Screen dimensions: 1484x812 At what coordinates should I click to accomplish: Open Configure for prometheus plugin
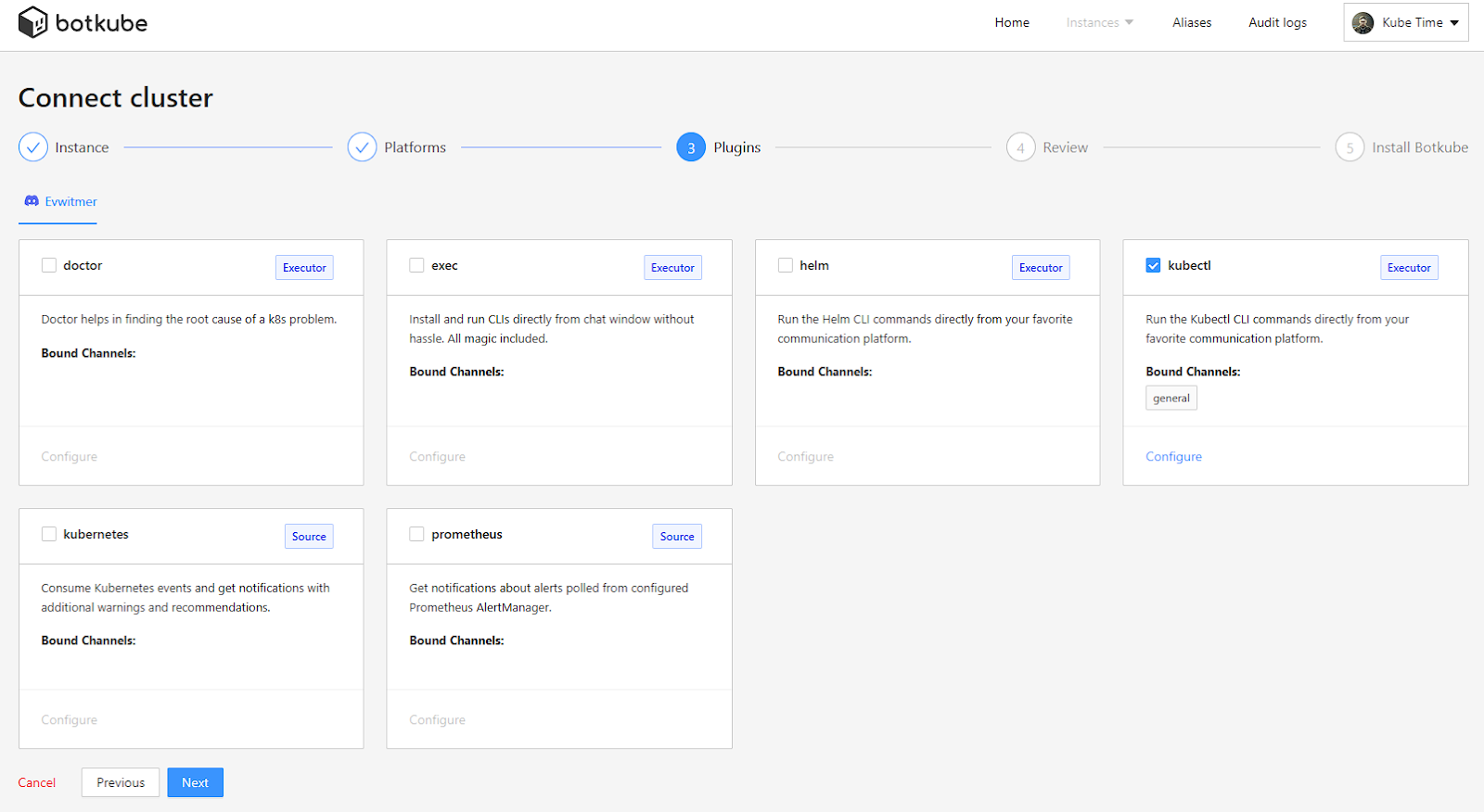[x=437, y=720]
